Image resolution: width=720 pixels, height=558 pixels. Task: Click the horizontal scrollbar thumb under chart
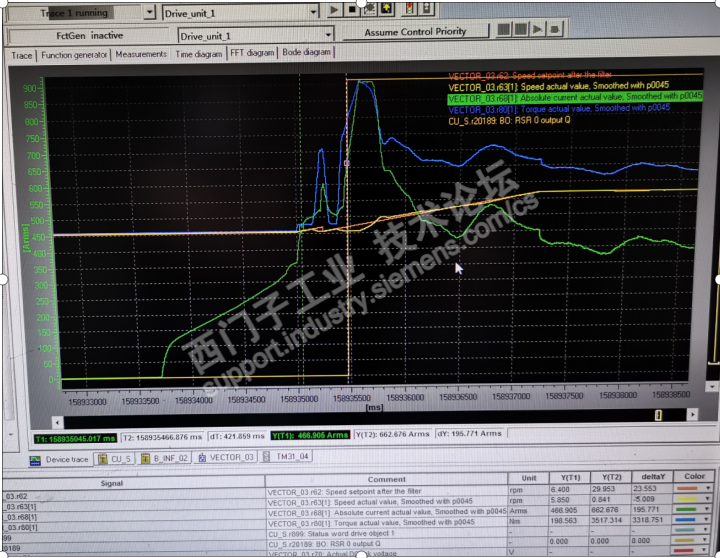click(x=658, y=415)
